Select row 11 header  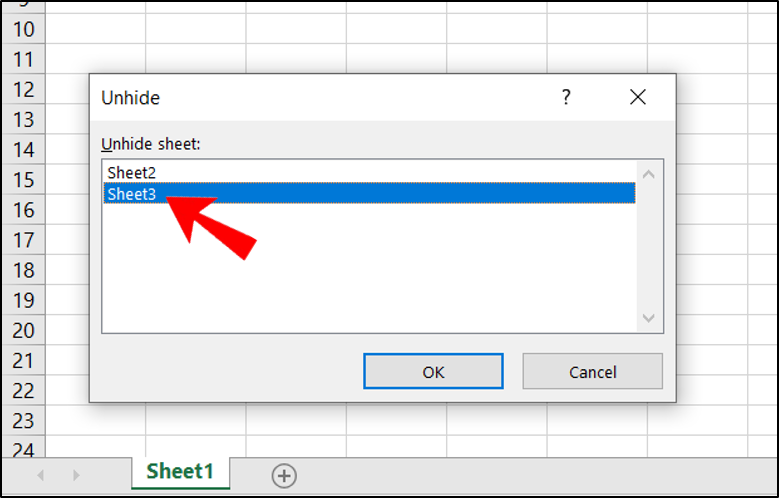[x=22, y=59]
